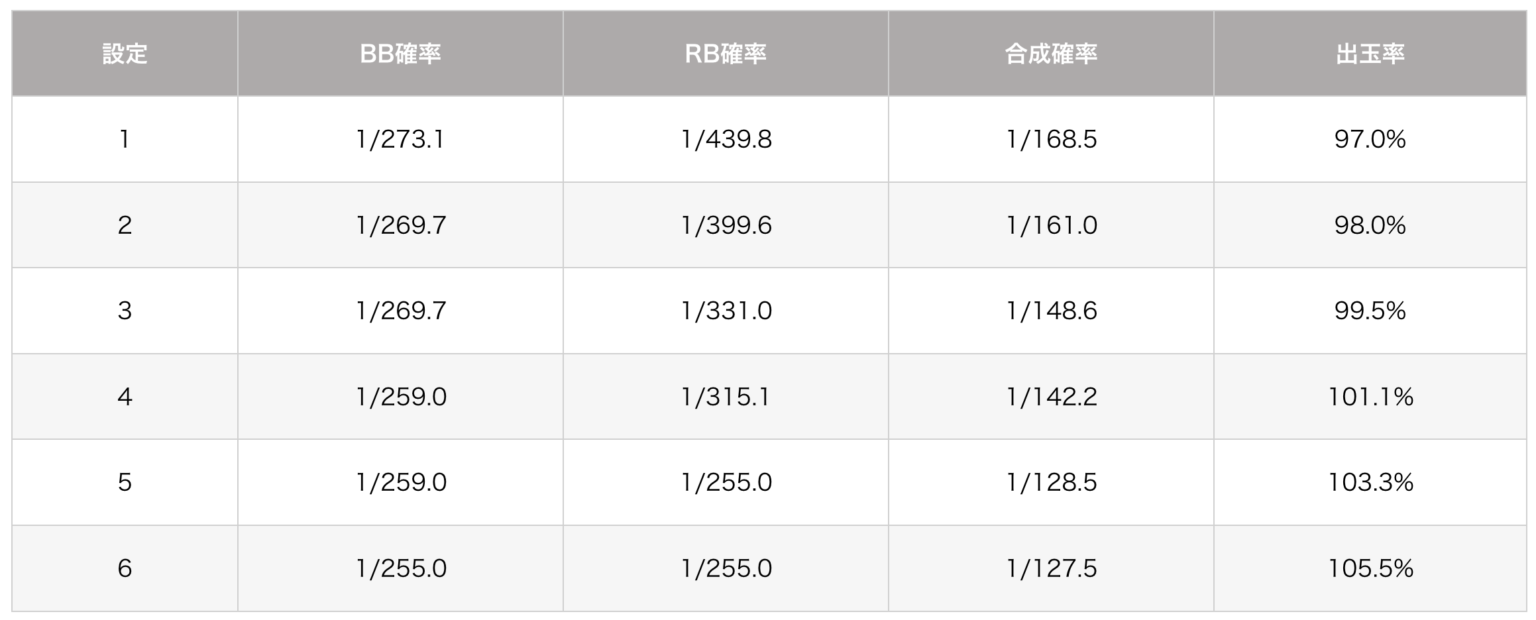Select the 出玉率 header cell

pyautogui.click(x=1370, y=54)
